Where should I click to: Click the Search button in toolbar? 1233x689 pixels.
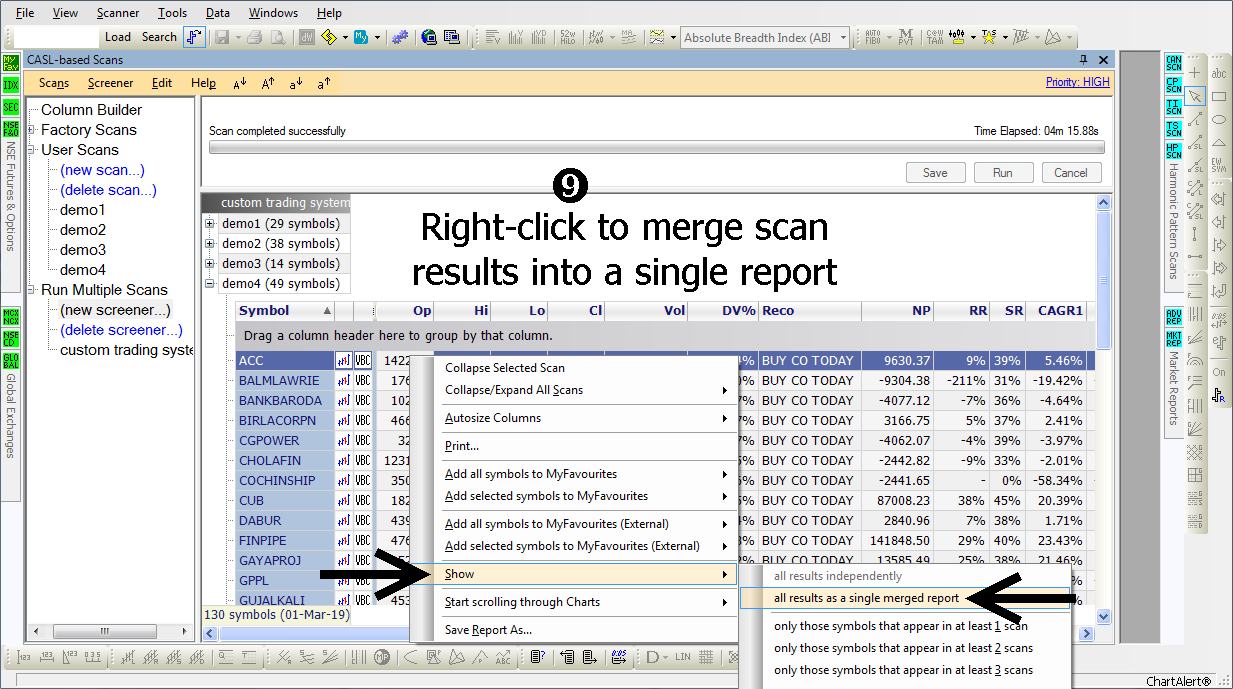coord(159,37)
